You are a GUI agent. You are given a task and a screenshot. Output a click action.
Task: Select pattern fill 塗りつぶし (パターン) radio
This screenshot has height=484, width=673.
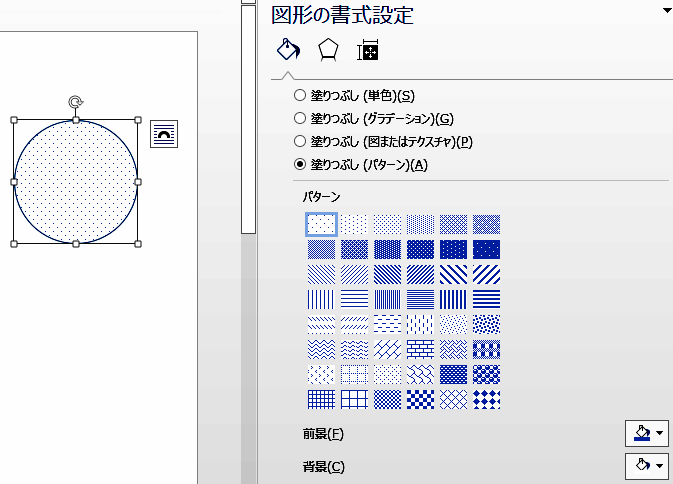click(300, 165)
